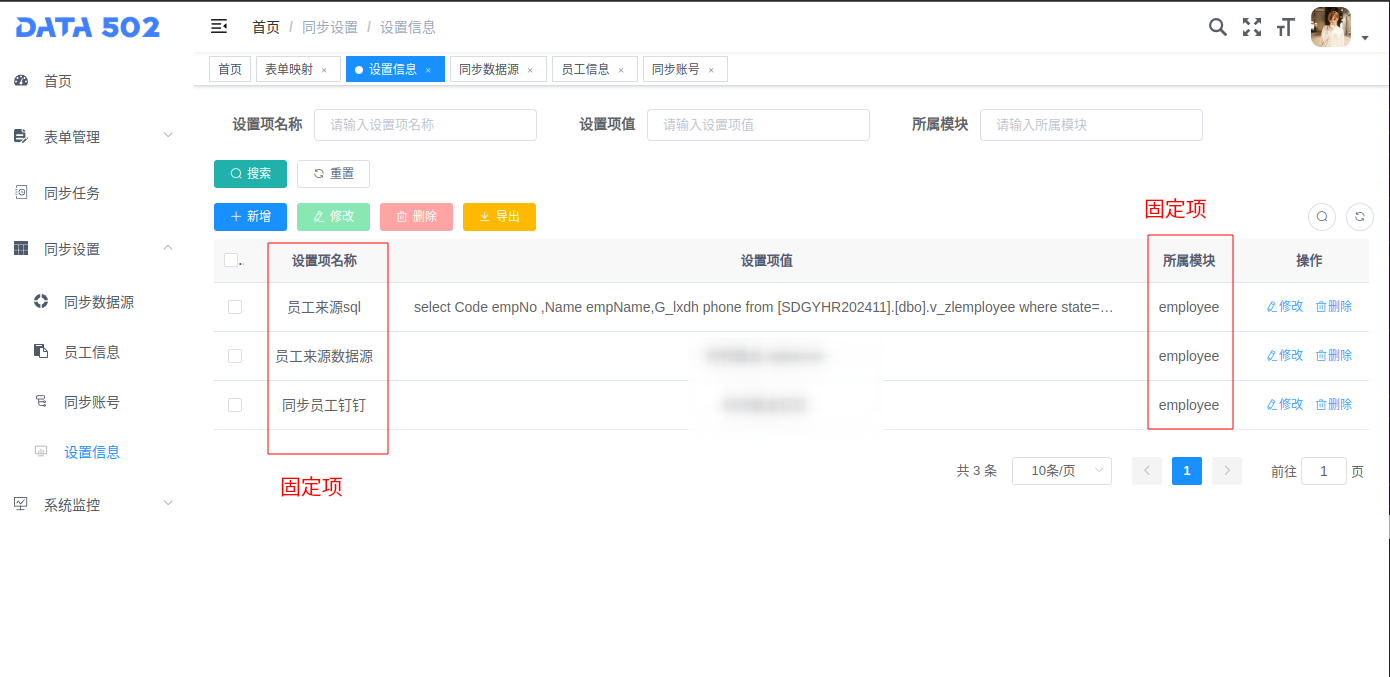Tick checkbox for 员工来源sql row
Viewport: 1390px width, 677px height.
pyautogui.click(x=235, y=307)
